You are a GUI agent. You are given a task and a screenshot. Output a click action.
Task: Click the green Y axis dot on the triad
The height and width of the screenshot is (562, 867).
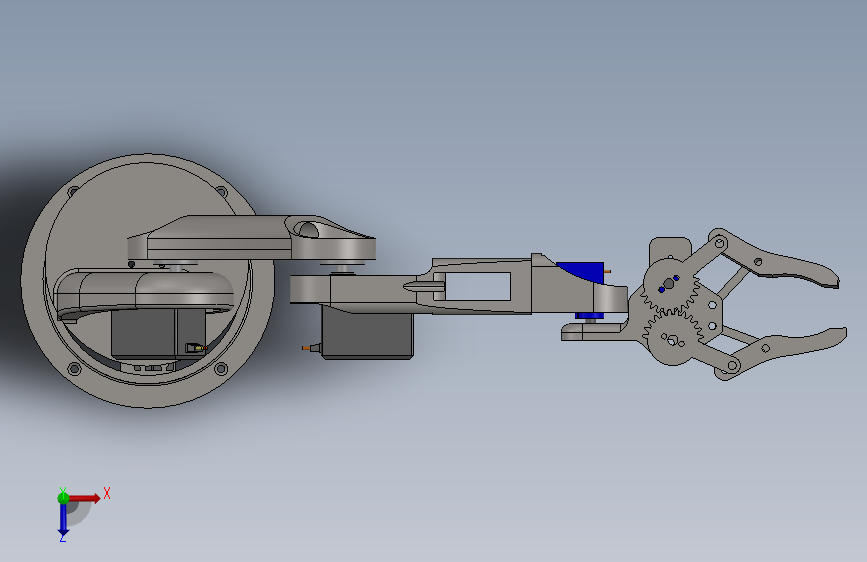point(63,498)
